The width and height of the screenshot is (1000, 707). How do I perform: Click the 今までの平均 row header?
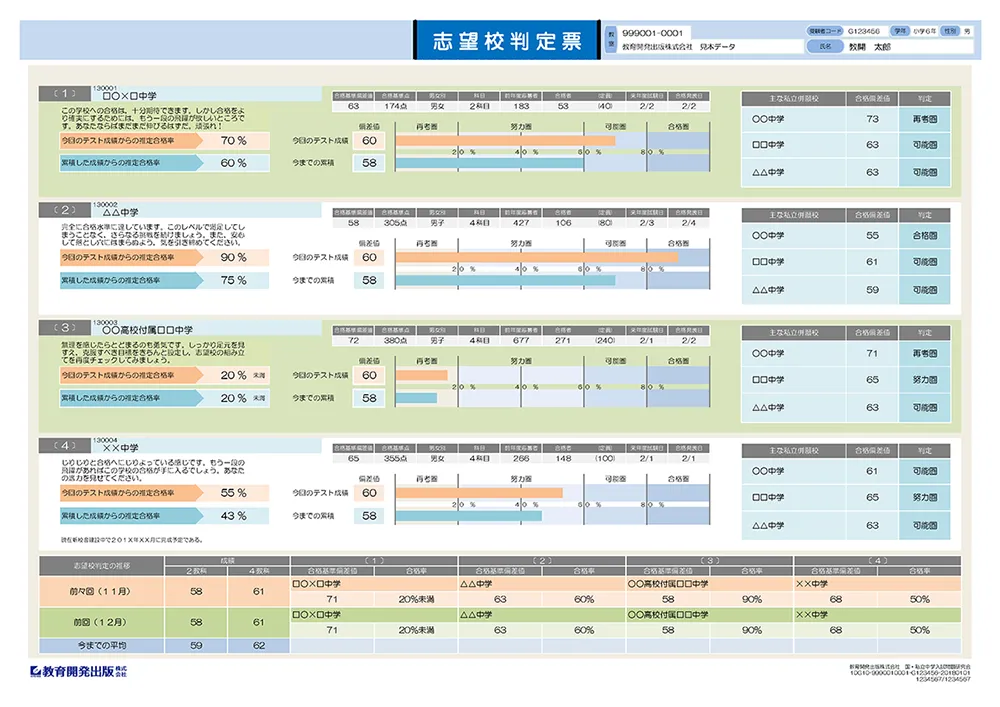coord(97,646)
